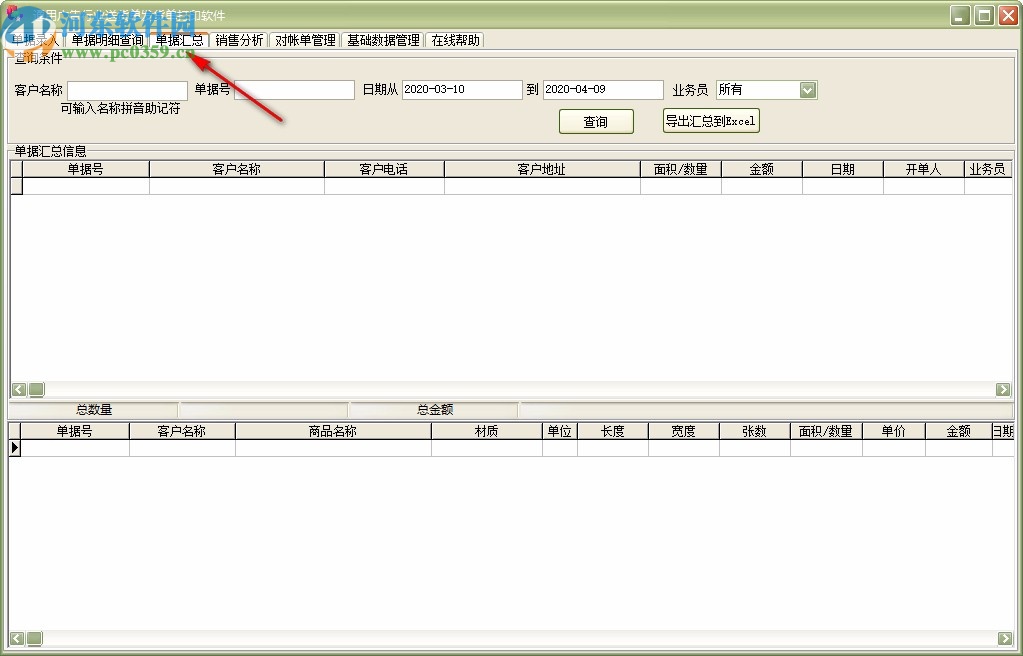Click the 客户地址 column header
Screen dimensions: 1023x656
point(542,169)
